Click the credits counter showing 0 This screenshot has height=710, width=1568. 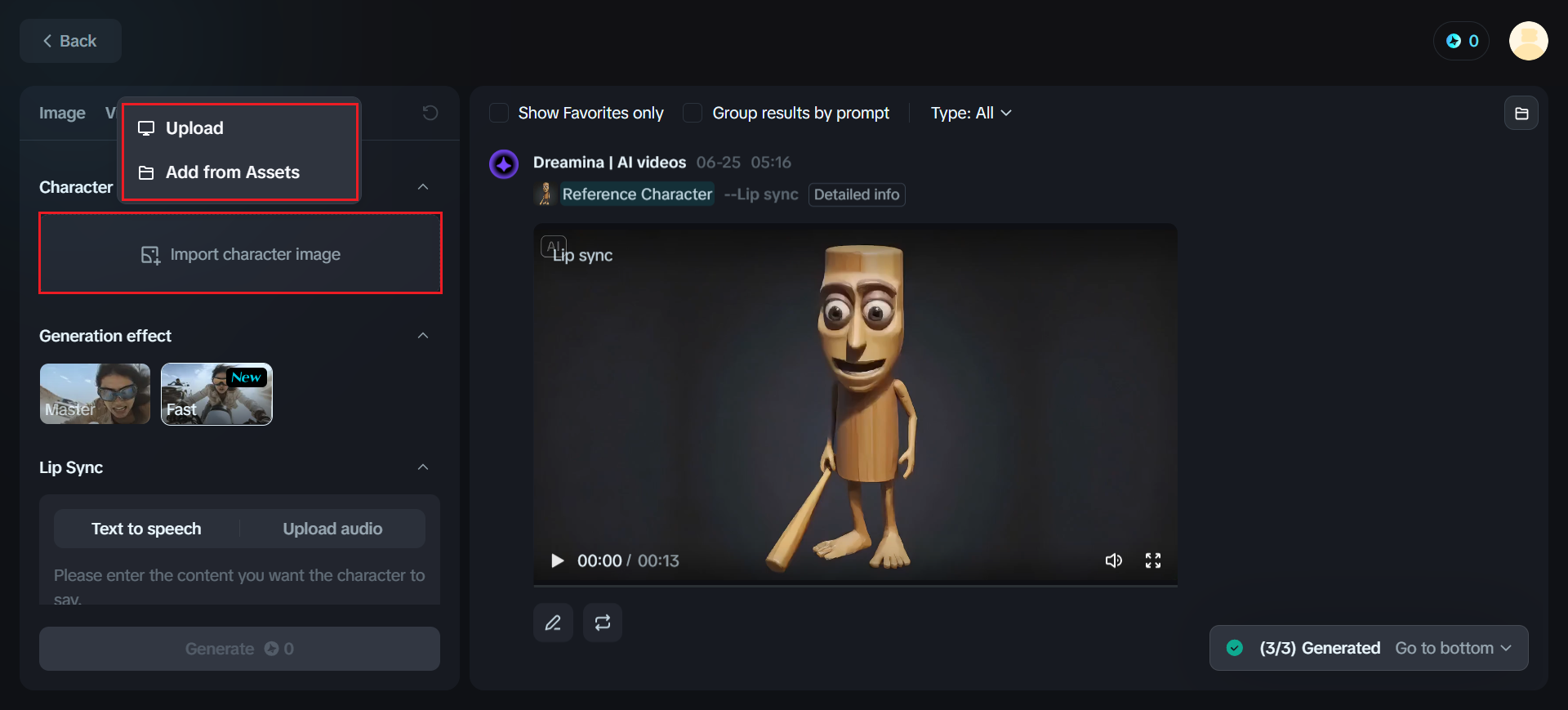coord(1462,41)
